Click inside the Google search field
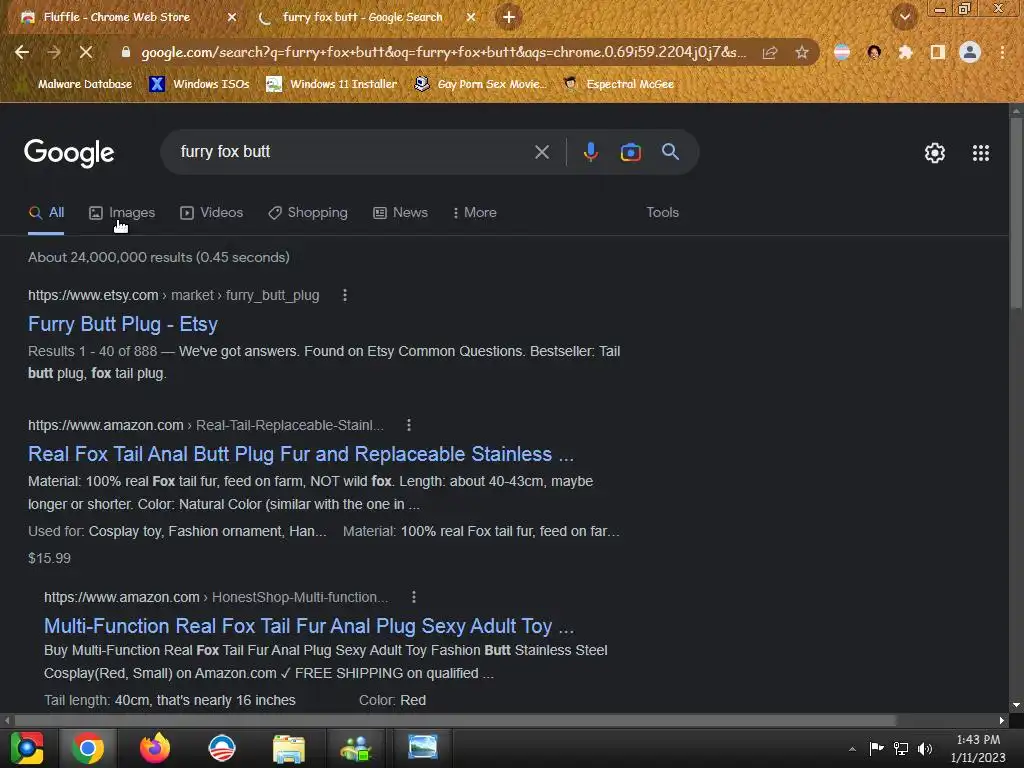The height and width of the screenshot is (768, 1024). coord(353,152)
